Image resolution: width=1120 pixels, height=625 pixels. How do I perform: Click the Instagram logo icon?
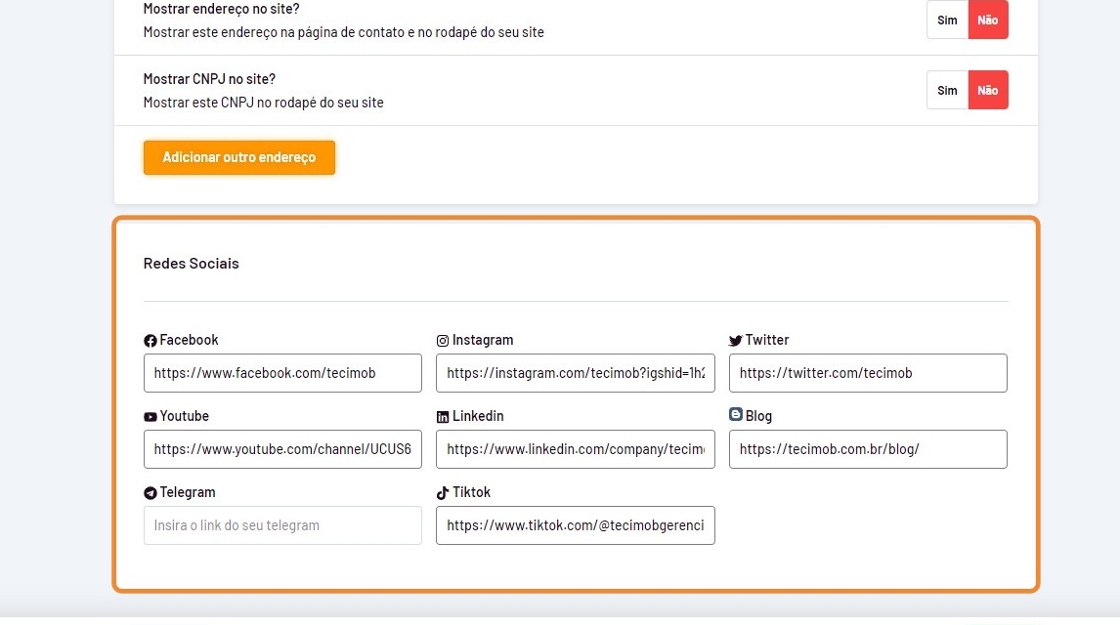coord(443,341)
